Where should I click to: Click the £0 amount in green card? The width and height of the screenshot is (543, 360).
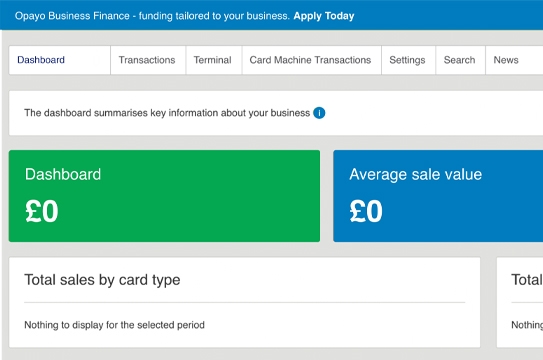point(42,211)
